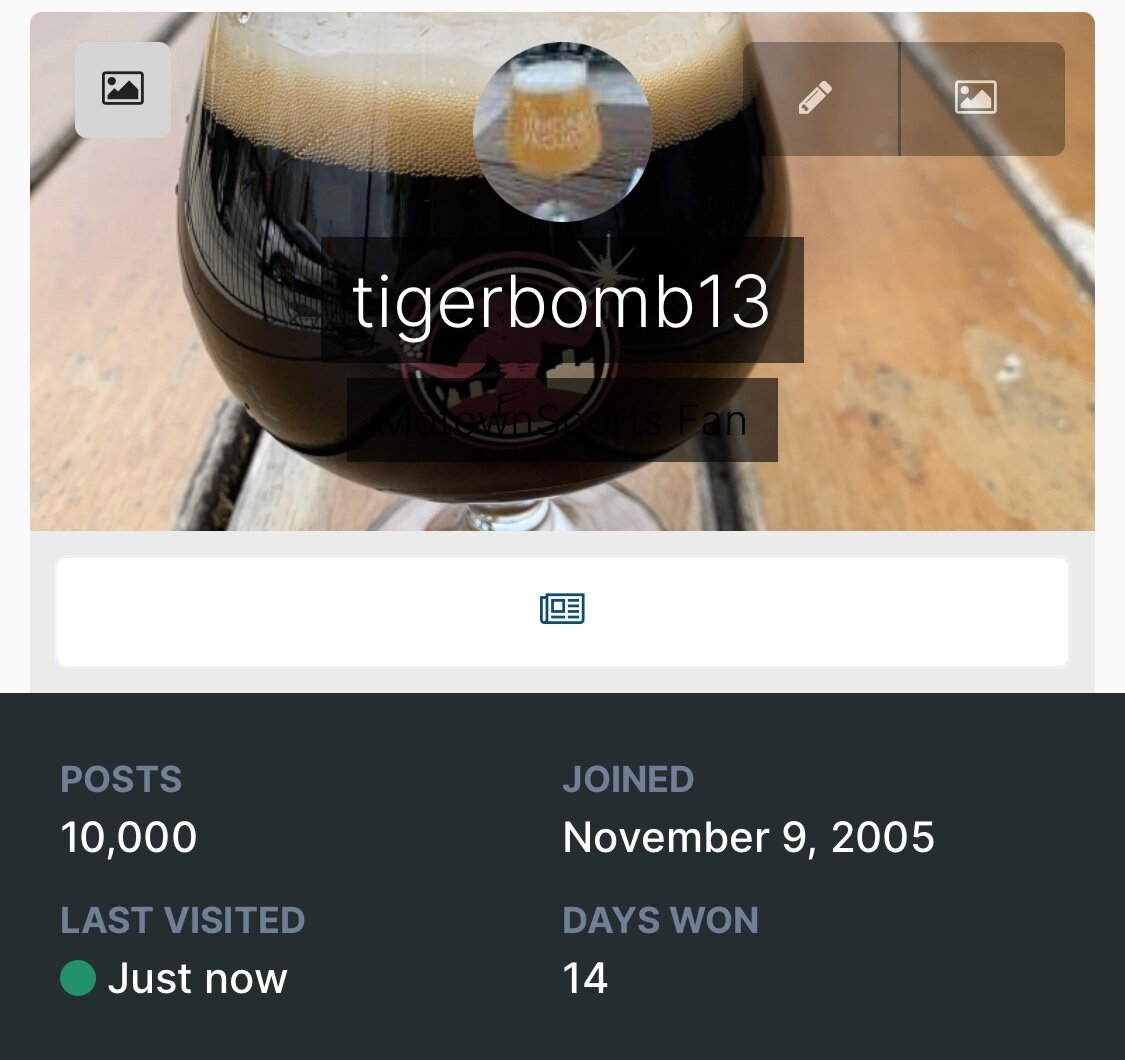Click the JOINED label
1125x1060 pixels.
coord(628,779)
